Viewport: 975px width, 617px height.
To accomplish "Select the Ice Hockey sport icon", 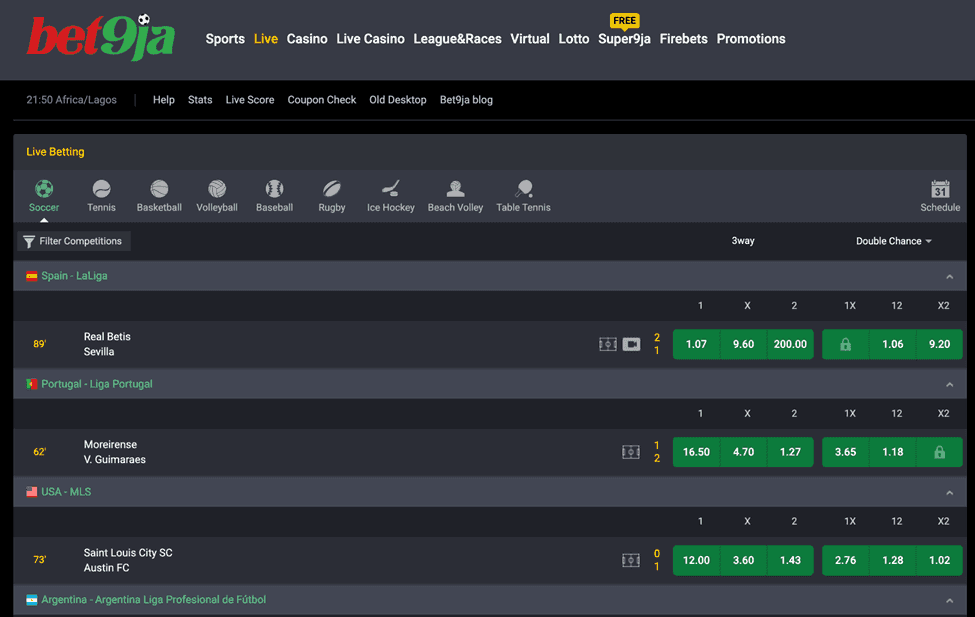I will (390, 188).
